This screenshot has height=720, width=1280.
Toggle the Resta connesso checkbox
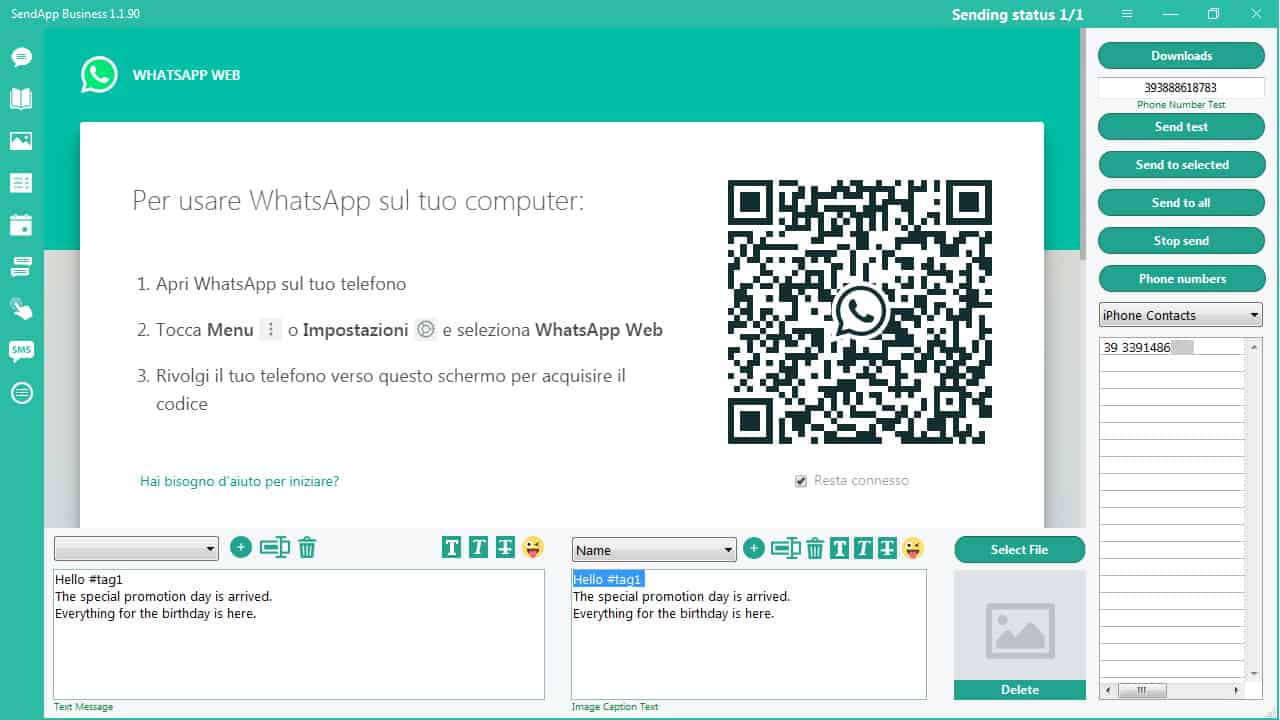tap(801, 481)
